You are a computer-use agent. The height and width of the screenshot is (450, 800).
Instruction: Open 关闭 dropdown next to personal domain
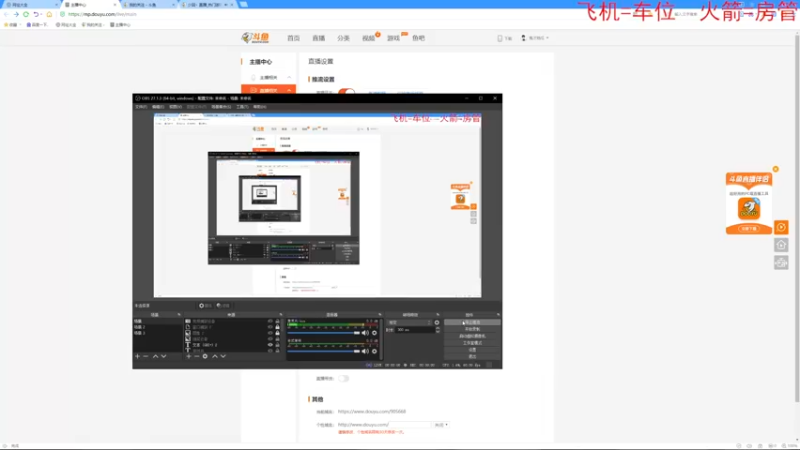click(441, 424)
